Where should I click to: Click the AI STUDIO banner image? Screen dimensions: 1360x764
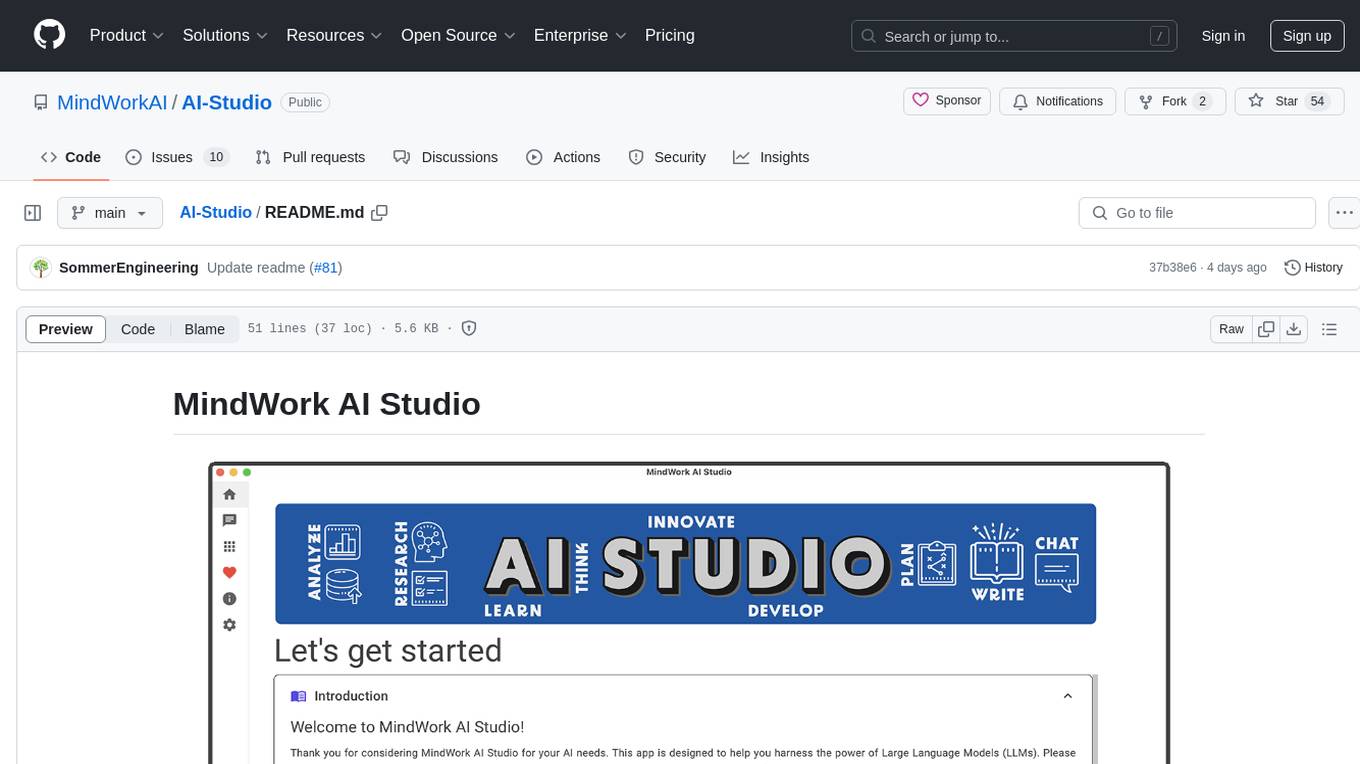click(x=686, y=564)
